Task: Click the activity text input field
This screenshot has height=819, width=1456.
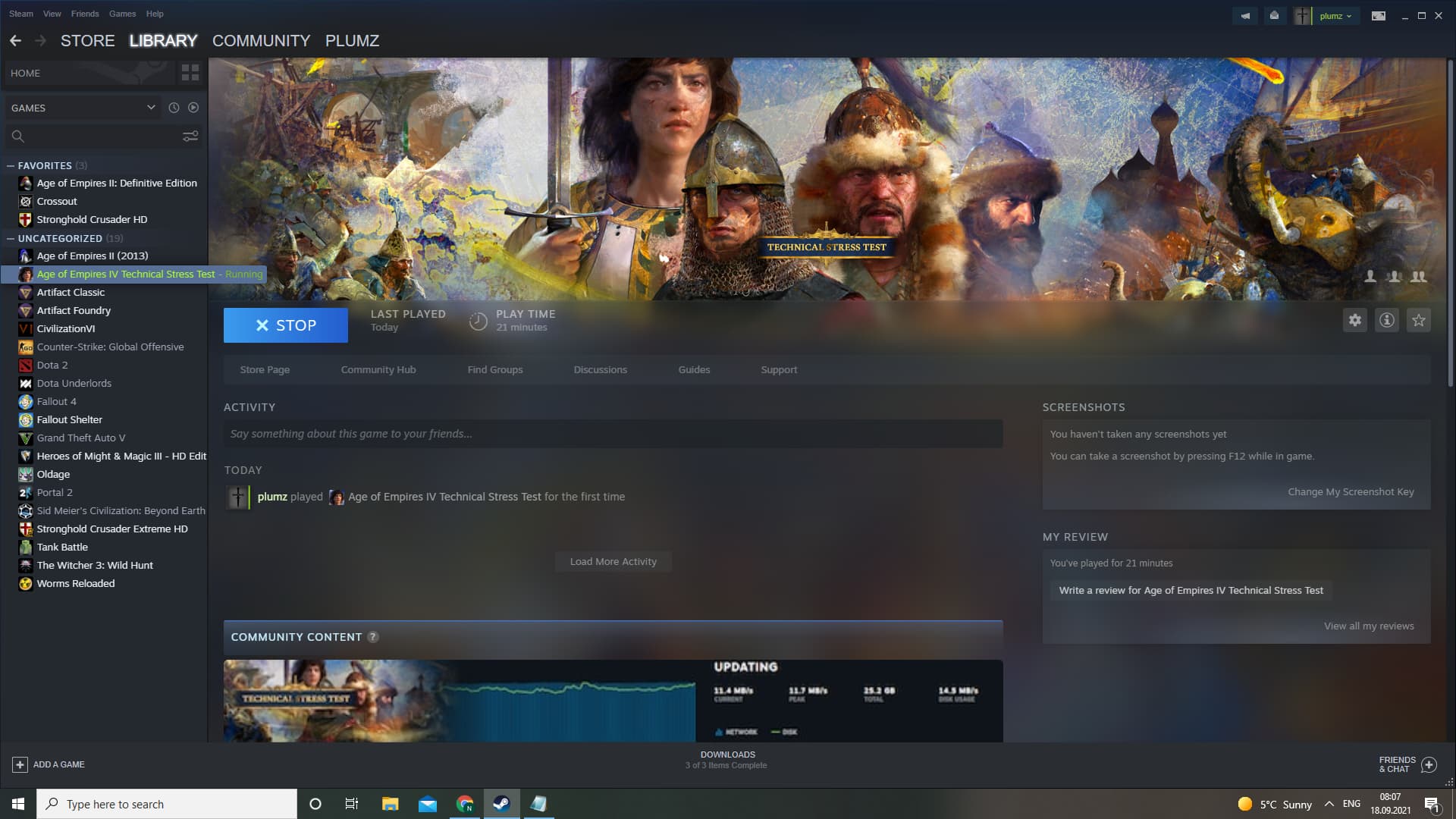Action: pos(612,433)
